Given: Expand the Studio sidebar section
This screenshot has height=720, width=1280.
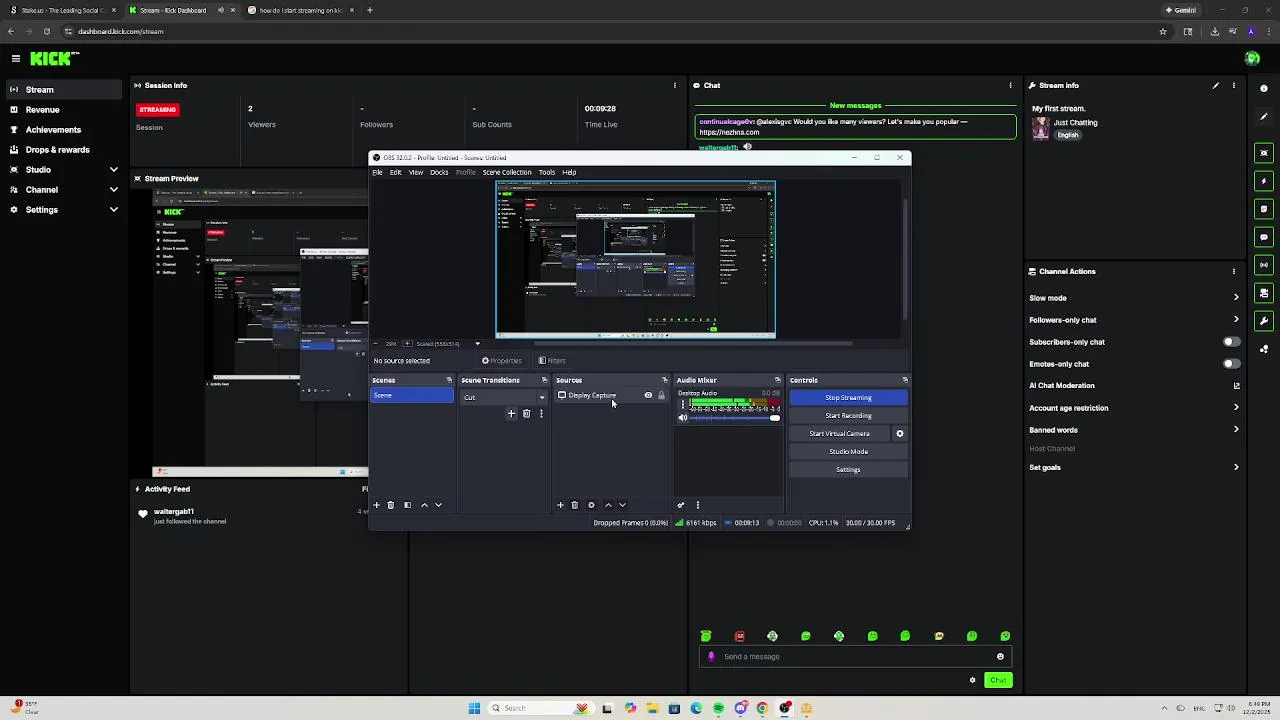Looking at the screenshot, I should [113, 170].
